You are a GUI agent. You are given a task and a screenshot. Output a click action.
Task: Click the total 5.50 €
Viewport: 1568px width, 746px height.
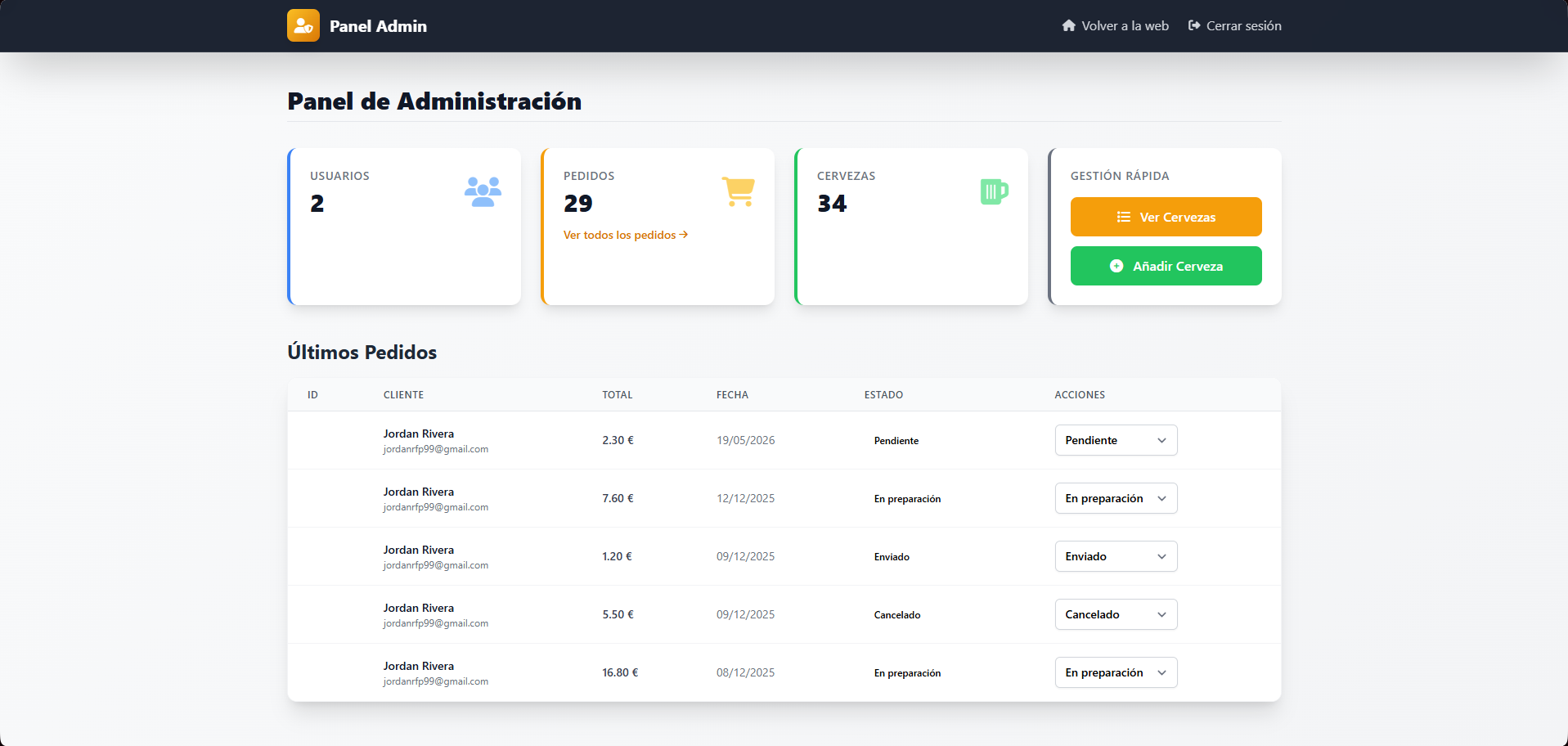click(618, 614)
